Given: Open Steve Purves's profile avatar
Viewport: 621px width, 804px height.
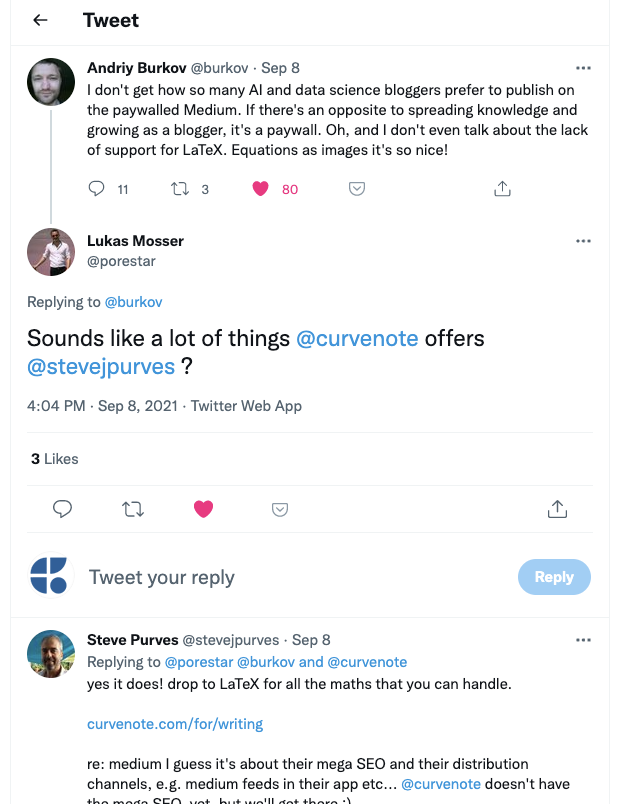Looking at the screenshot, I should point(50,654).
